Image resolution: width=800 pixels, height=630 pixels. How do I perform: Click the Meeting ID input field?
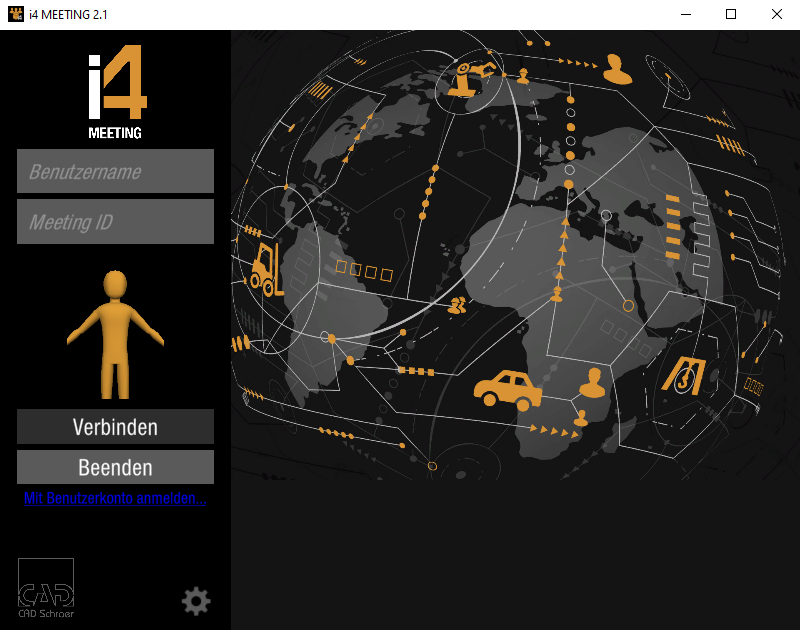point(115,222)
